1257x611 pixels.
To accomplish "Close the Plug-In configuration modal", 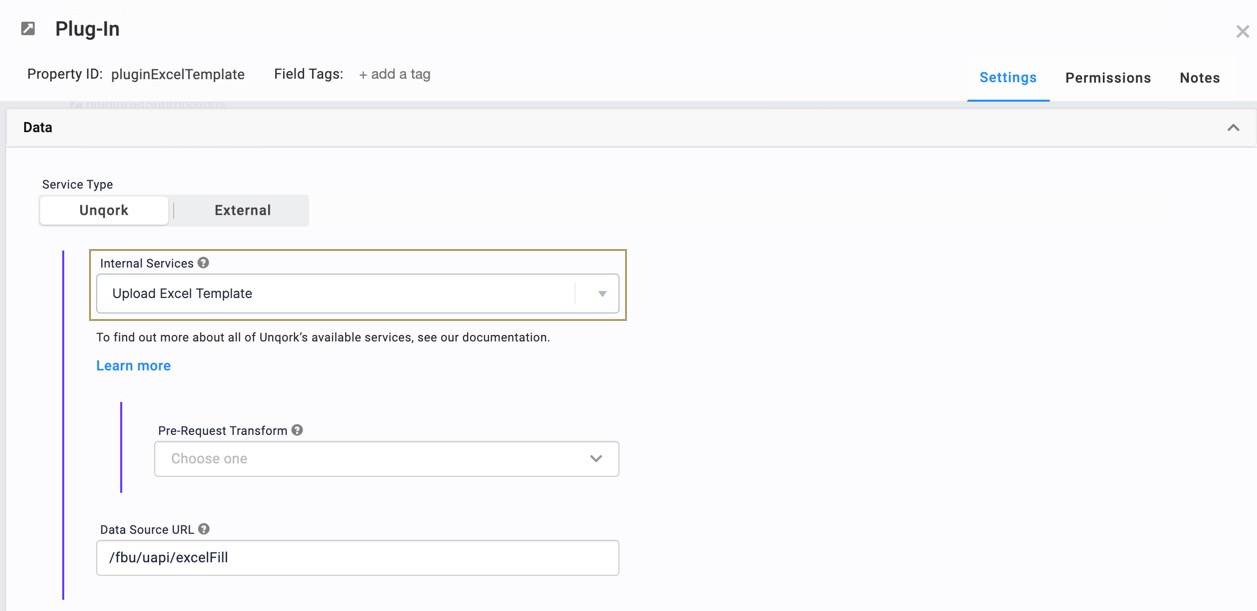I will click(1242, 32).
